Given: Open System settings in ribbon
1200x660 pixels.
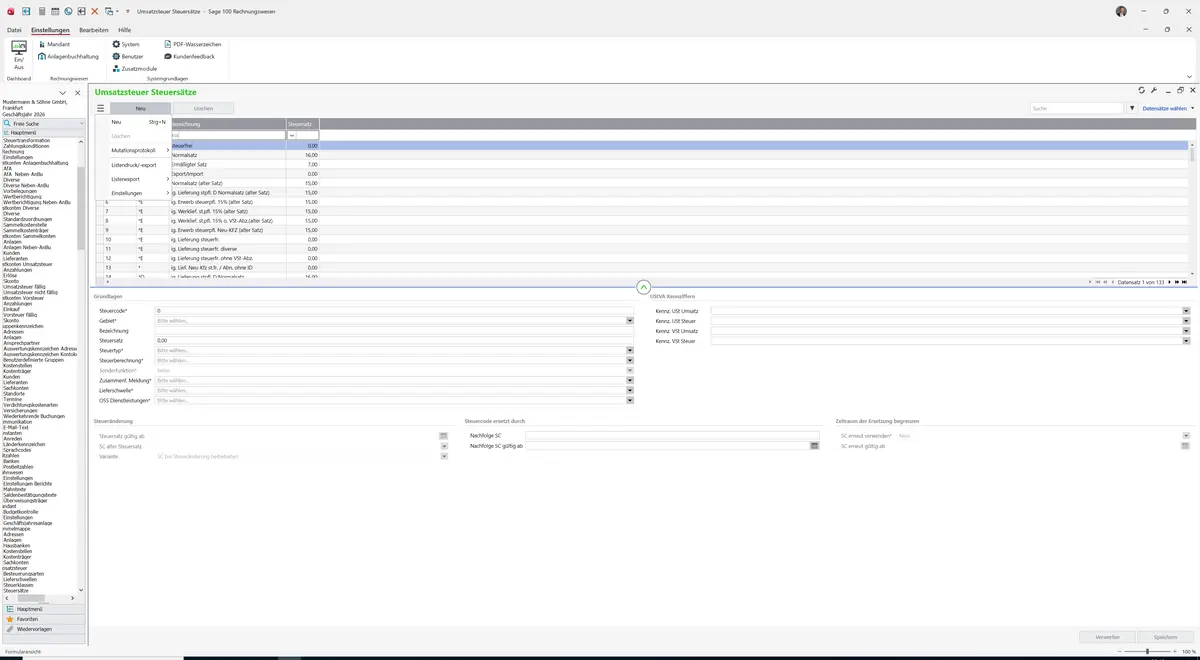Looking at the screenshot, I should (126, 44).
